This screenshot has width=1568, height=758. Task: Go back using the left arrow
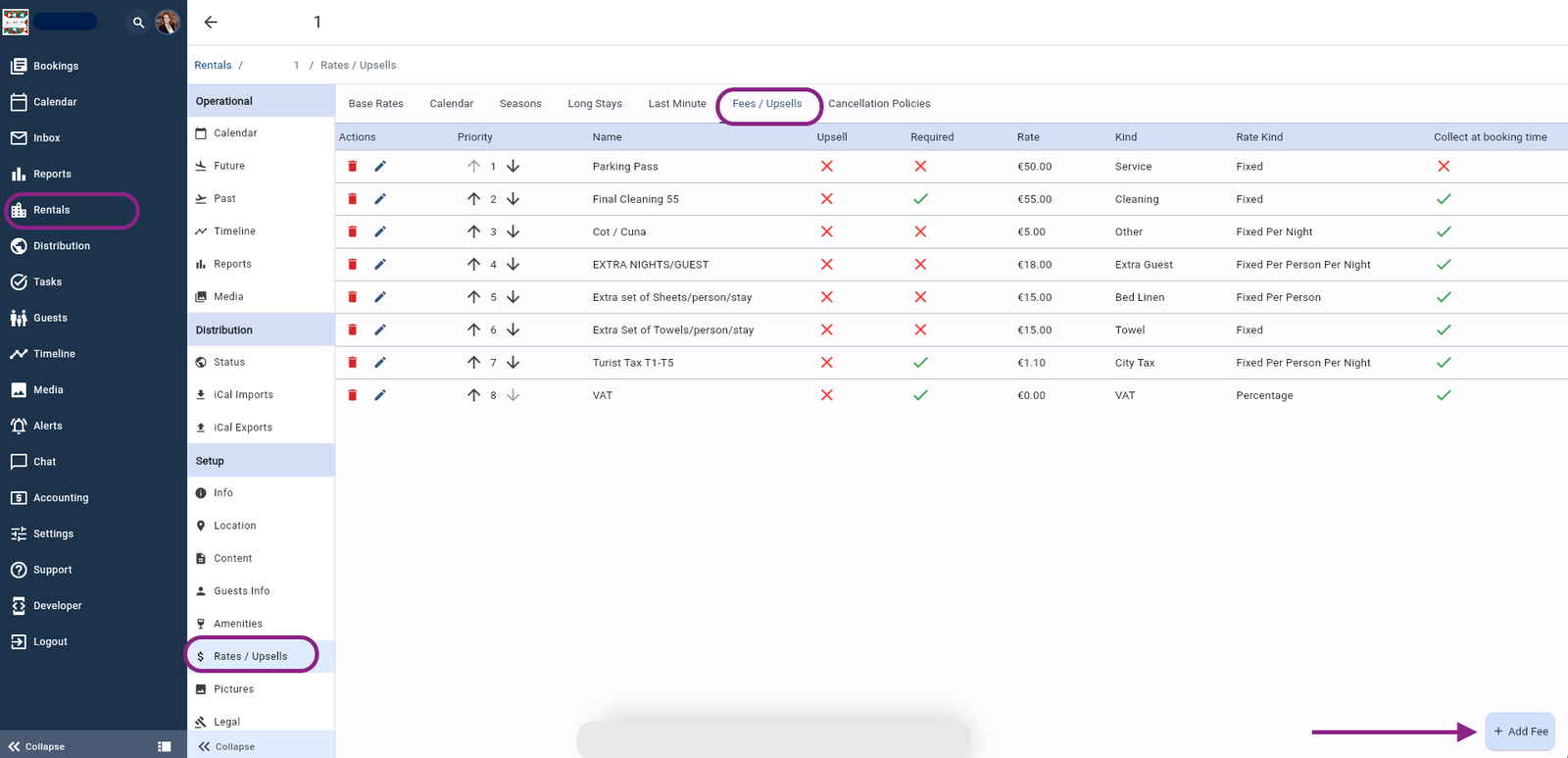pos(211,23)
